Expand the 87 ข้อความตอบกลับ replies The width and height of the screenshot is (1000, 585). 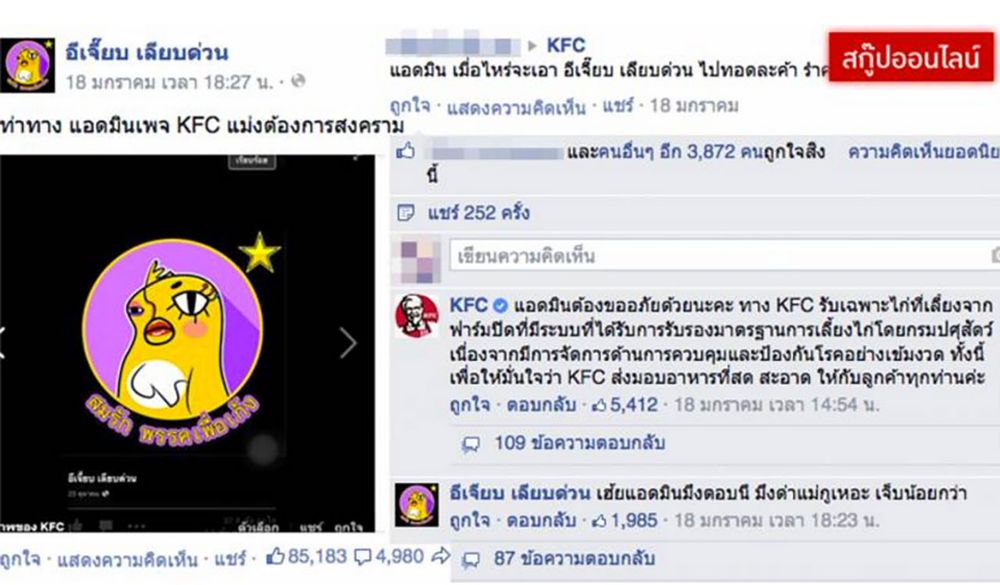(574, 559)
